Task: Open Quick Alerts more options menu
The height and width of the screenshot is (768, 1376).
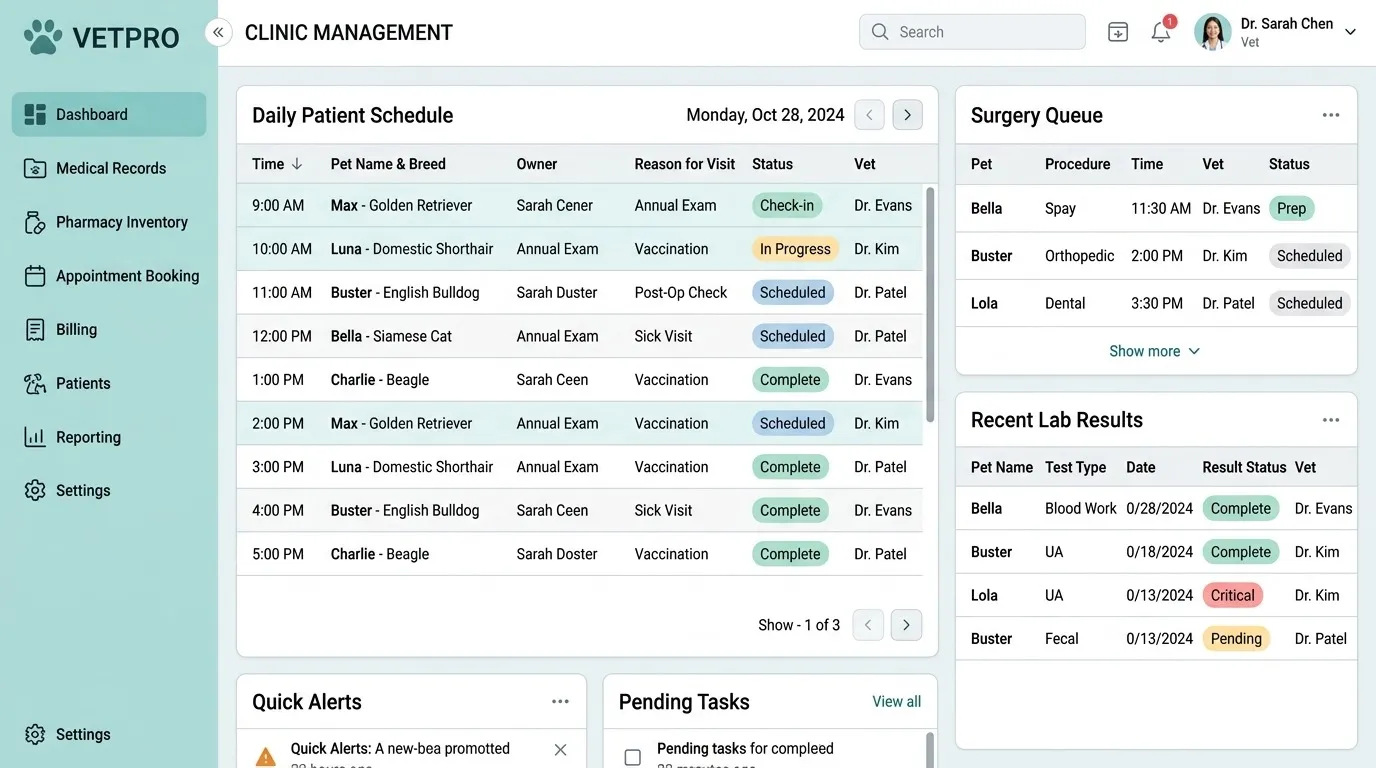Action: [560, 702]
